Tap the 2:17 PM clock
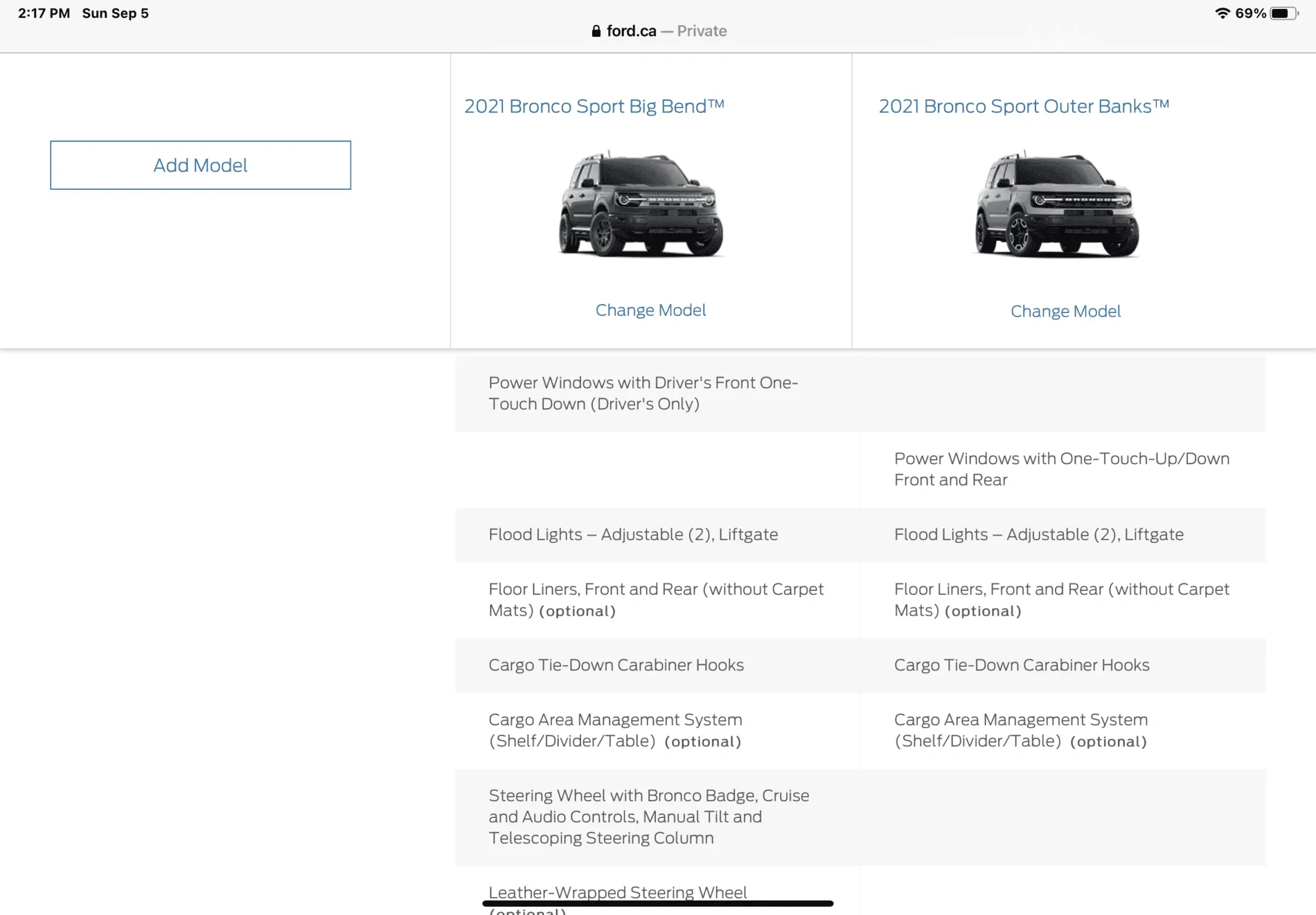The width and height of the screenshot is (1316, 915). tap(44, 13)
